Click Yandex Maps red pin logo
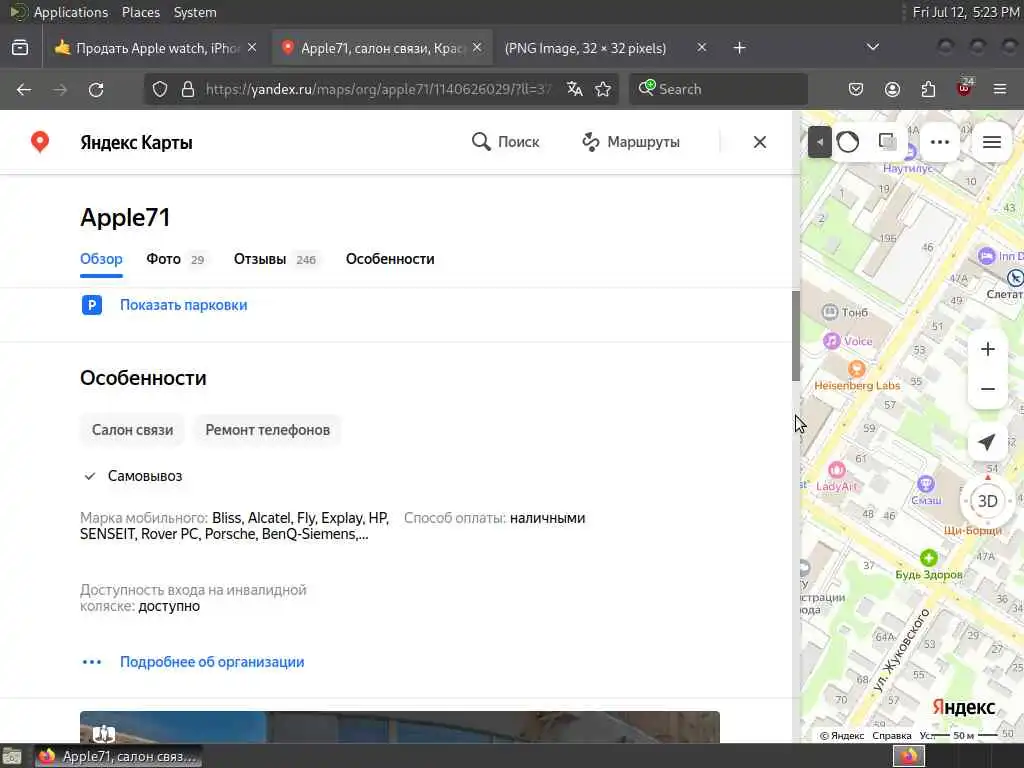Viewport: 1024px width, 768px height. [40, 142]
